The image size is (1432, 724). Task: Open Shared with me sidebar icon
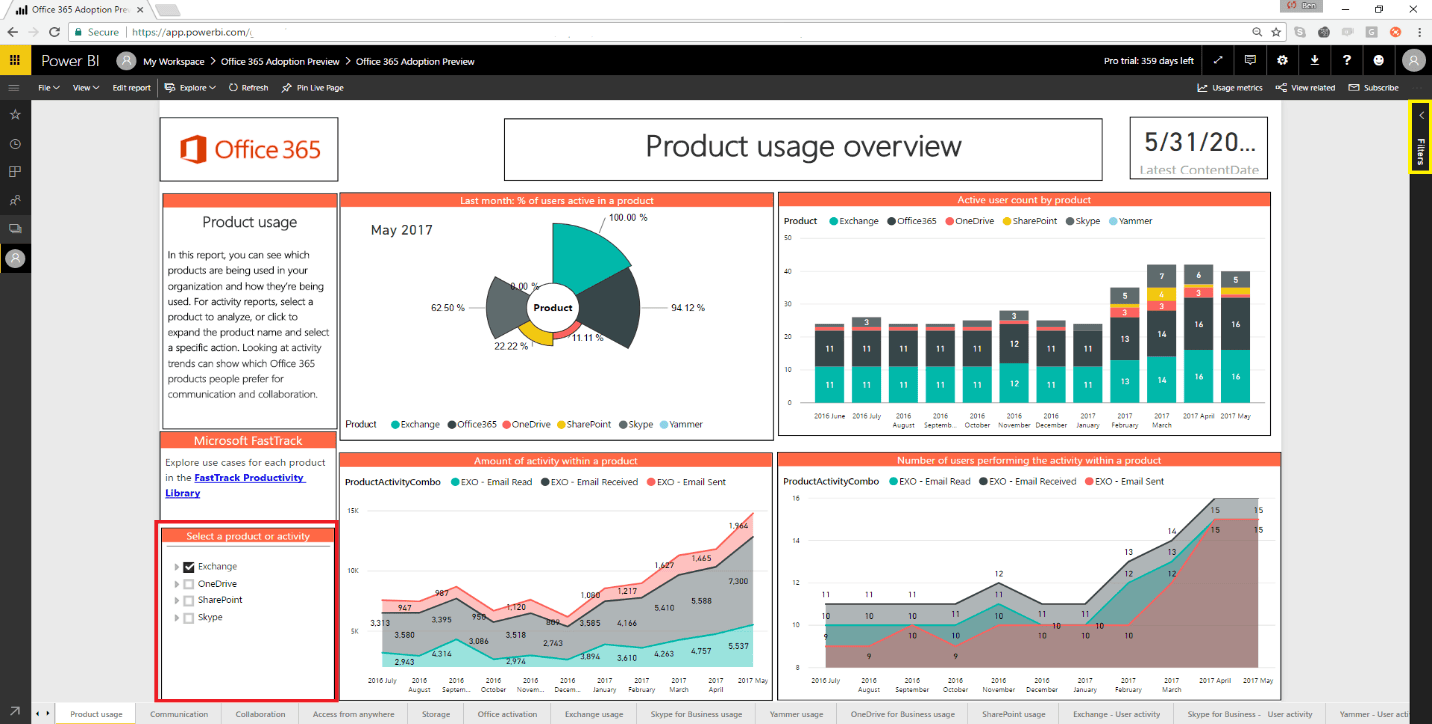pos(15,201)
